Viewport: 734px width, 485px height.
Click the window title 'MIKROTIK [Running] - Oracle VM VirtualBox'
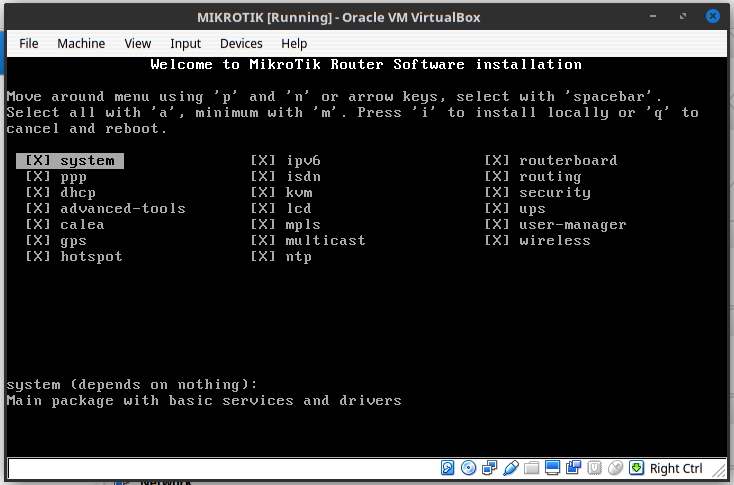click(x=338, y=17)
